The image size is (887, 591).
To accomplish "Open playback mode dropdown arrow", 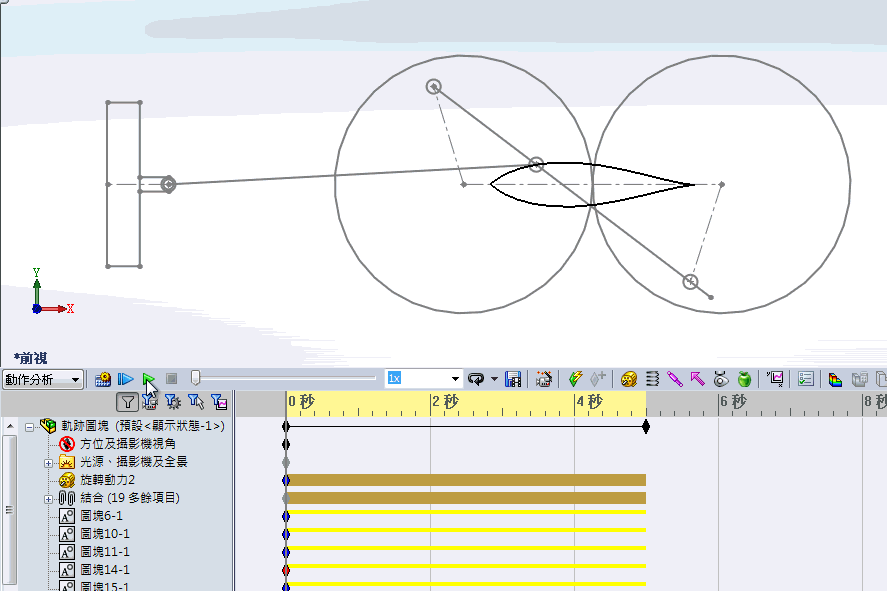I will (x=494, y=379).
